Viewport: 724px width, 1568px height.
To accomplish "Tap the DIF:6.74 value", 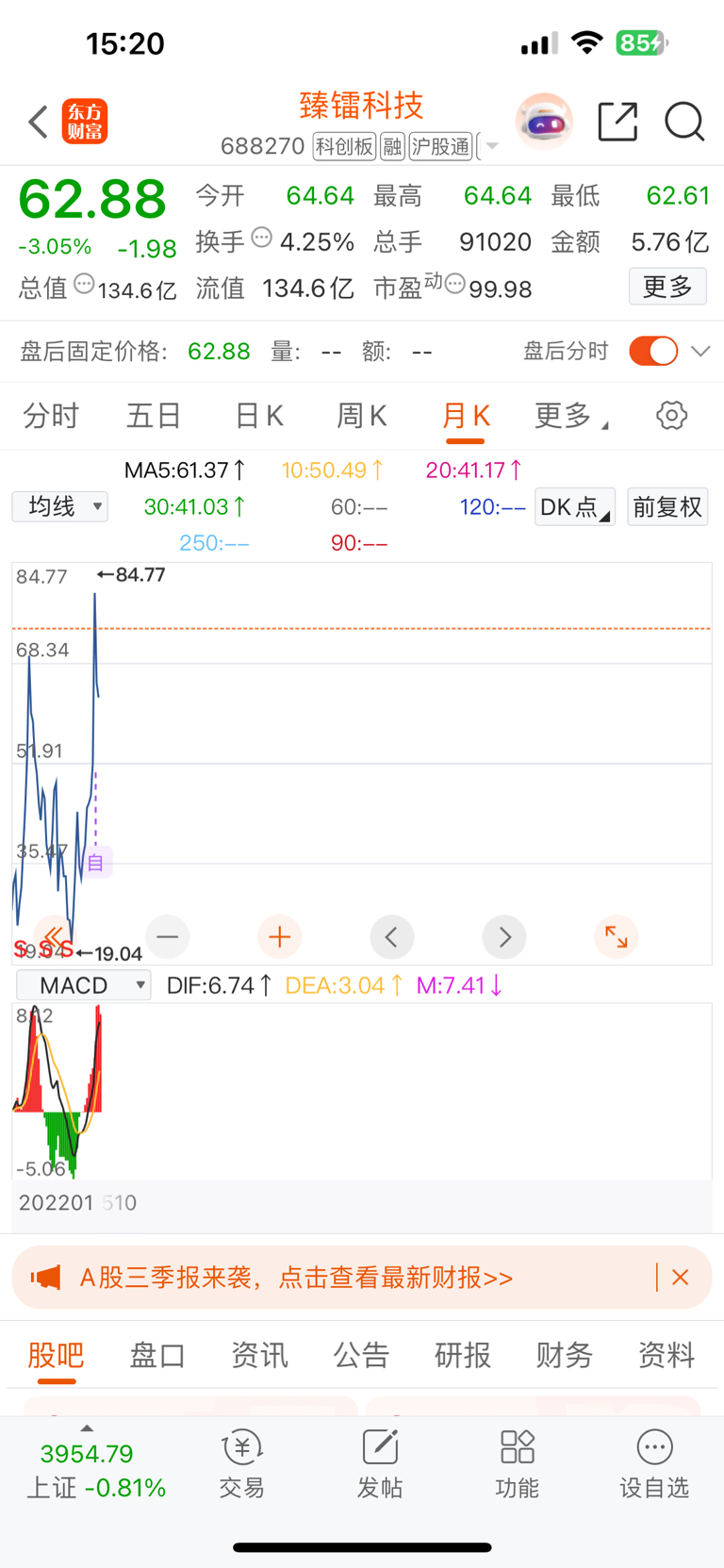I will click(219, 985).
